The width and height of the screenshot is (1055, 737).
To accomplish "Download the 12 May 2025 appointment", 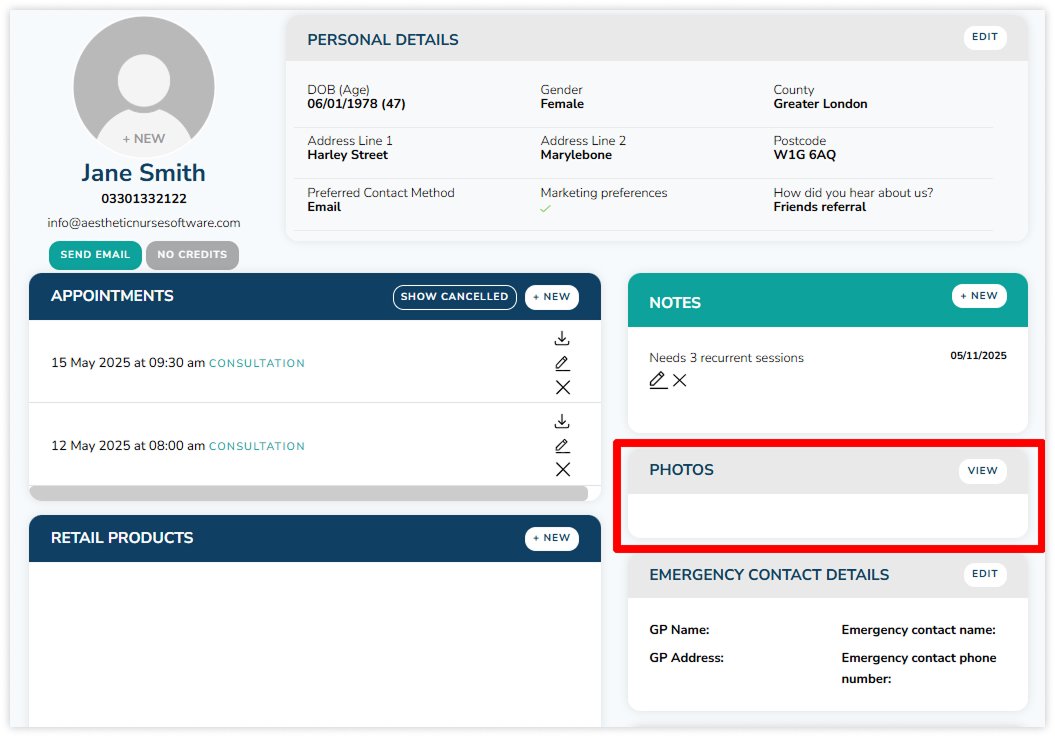I will point(562,421).
